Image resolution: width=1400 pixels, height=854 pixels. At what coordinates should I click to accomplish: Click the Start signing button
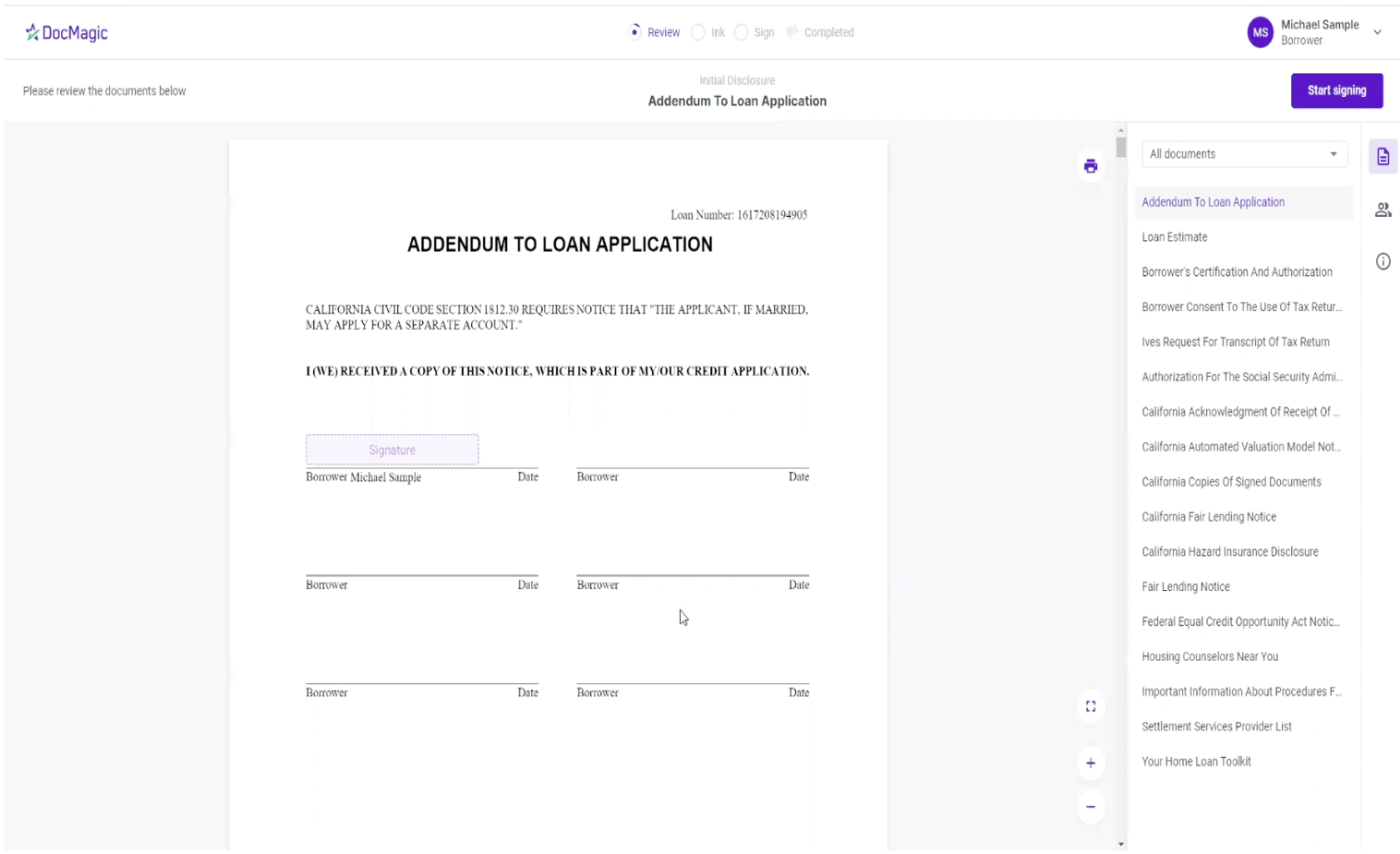pyautogui.click(x=1336, y=90)
